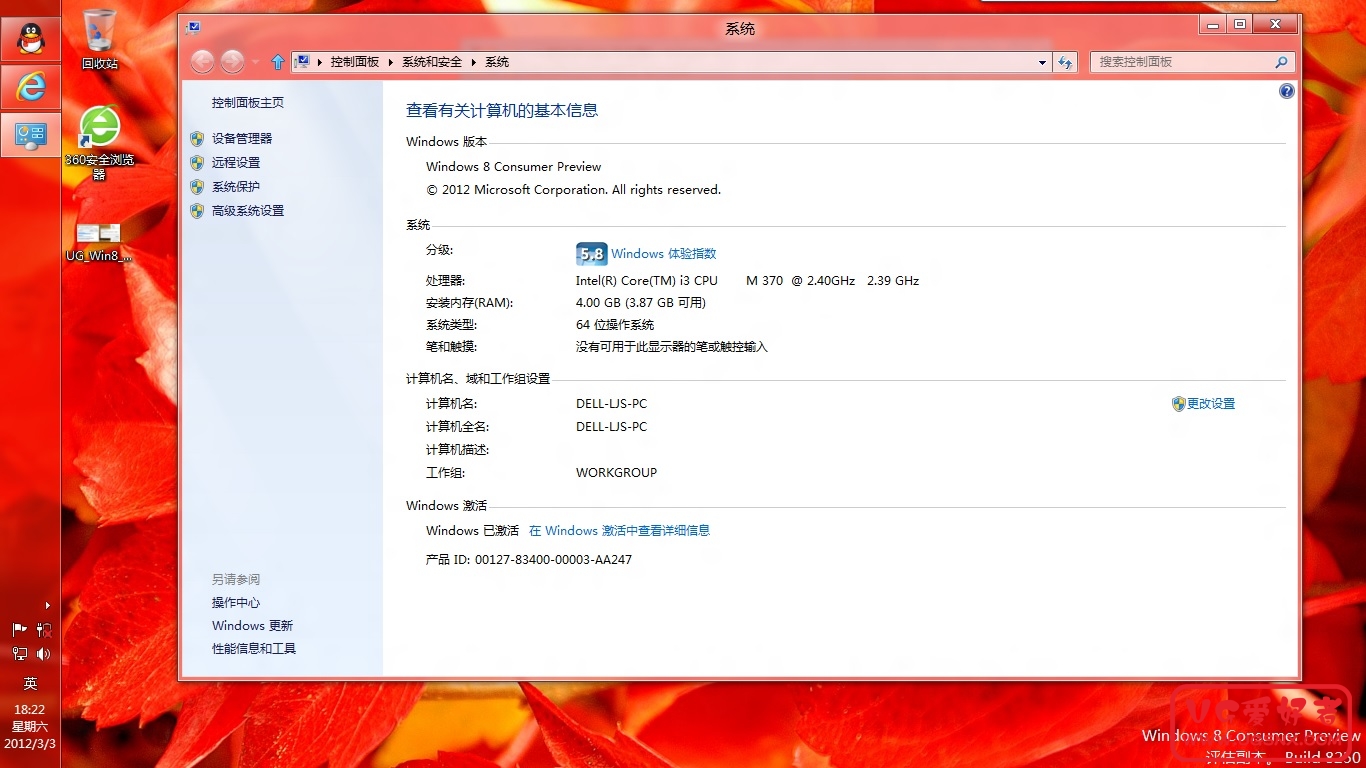Open 设备管理器 (Device Manager)

[x=242, y=139]
